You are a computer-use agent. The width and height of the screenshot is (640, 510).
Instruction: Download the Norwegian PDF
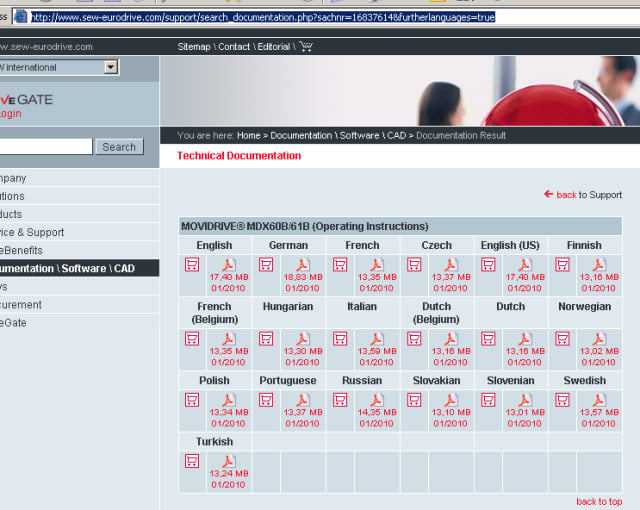[x=599, y=339]
